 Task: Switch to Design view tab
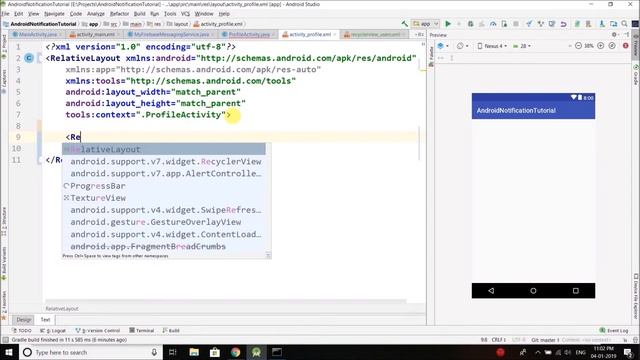(23, 320)
